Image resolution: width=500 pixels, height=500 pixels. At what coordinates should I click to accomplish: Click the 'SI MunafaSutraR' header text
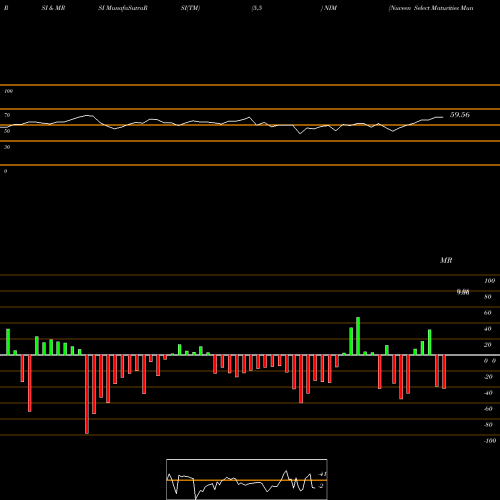tap(123, 8)
